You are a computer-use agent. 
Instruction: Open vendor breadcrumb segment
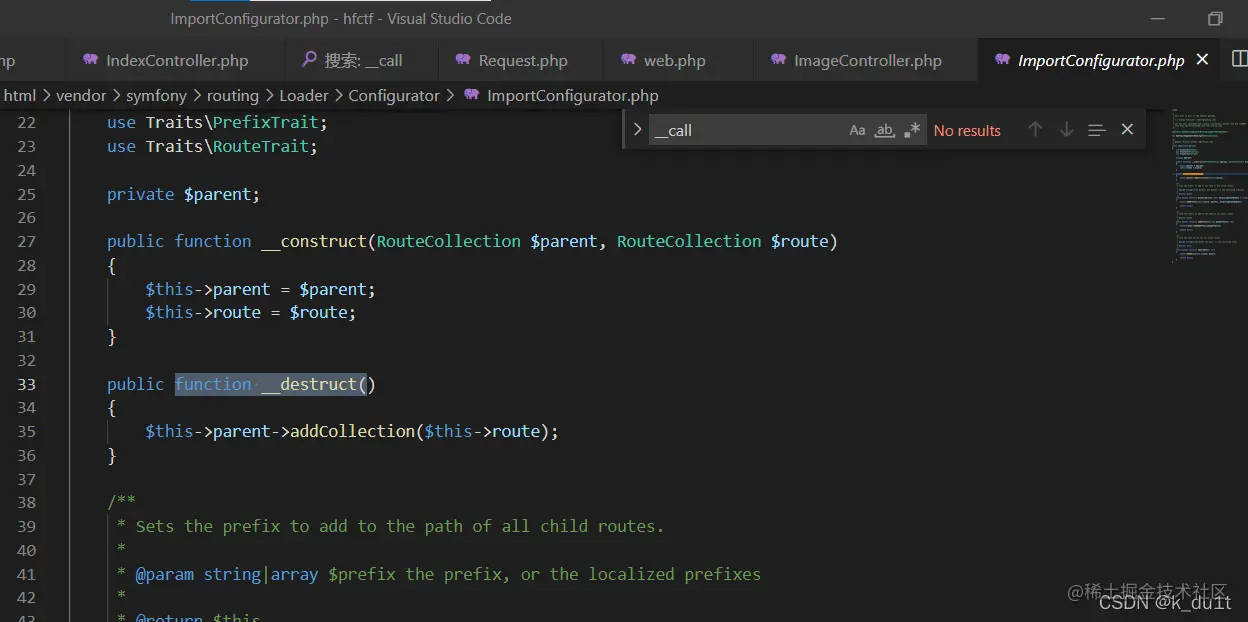coord(81,96)
